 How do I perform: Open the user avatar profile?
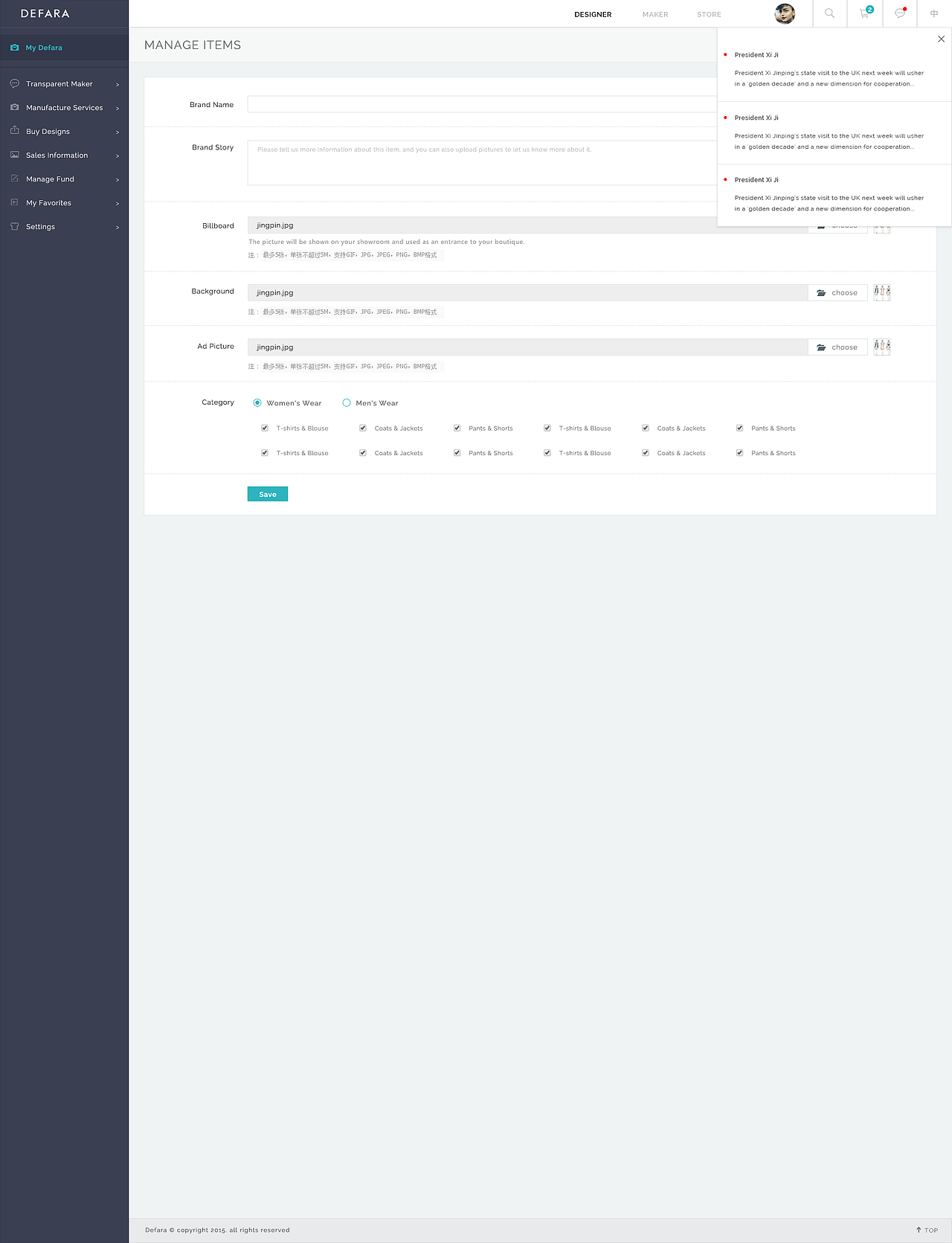[x=785, y=13]
